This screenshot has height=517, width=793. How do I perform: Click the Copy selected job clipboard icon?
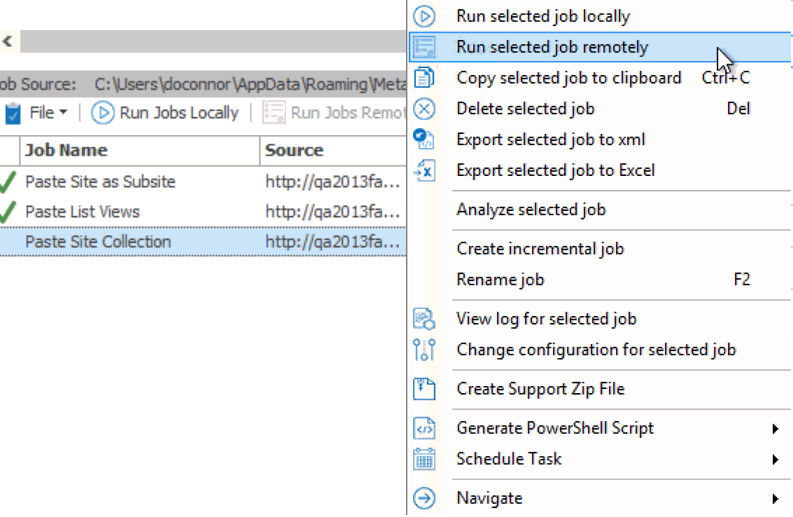pyautogui.click(x=424, y=78)
